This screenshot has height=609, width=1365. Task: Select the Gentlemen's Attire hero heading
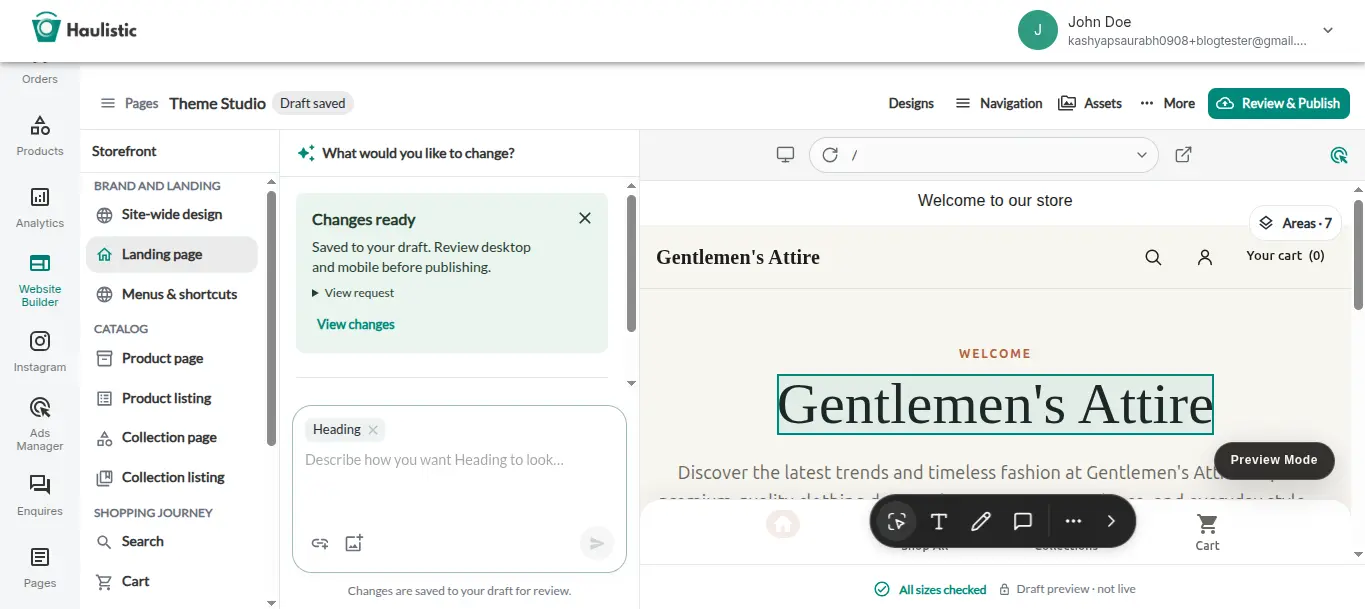995,404
